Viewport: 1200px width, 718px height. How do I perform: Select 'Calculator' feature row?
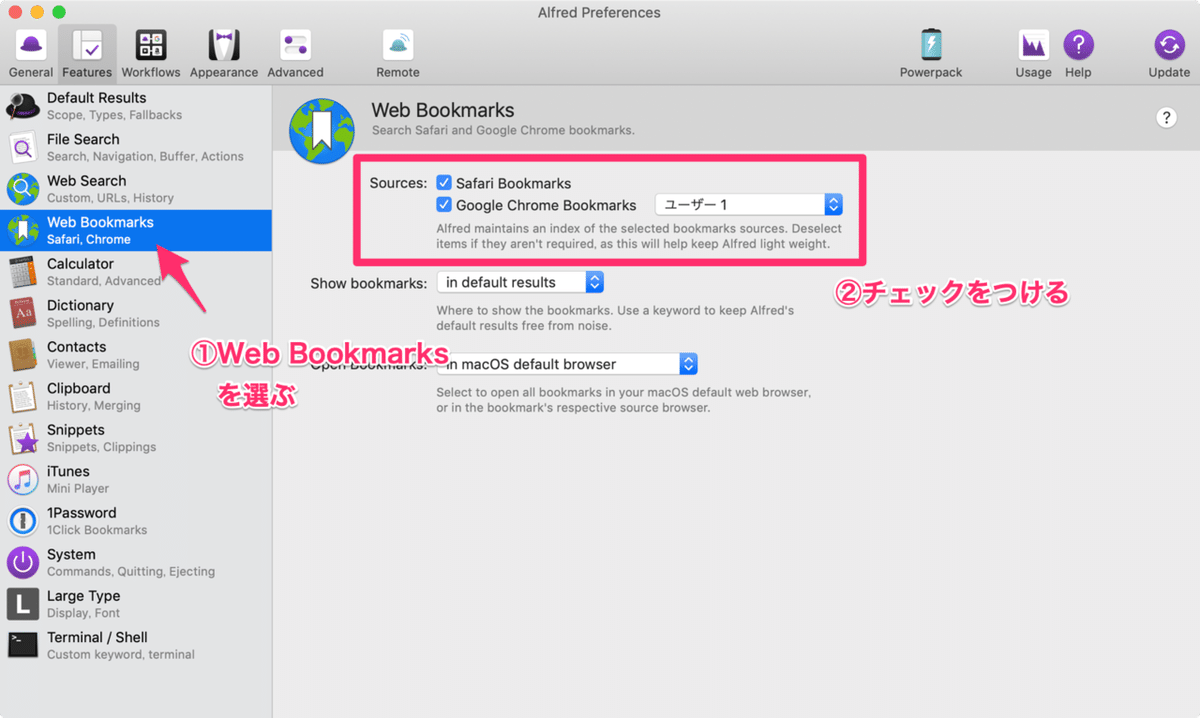(136, 272)
